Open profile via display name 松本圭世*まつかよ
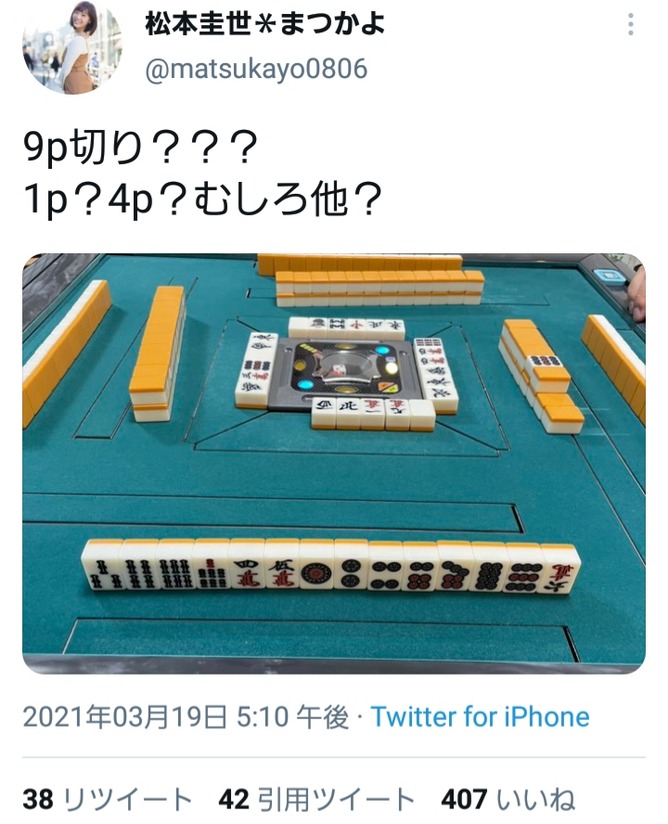 pyautogui.click(x=265, y=24)
